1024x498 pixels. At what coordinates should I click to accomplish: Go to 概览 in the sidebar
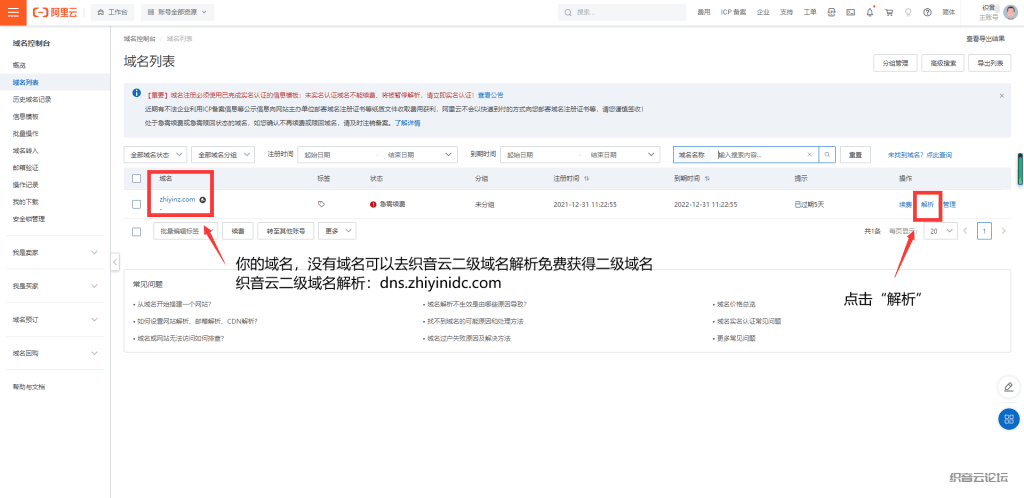pyautogui.click(x=19, y=65)
